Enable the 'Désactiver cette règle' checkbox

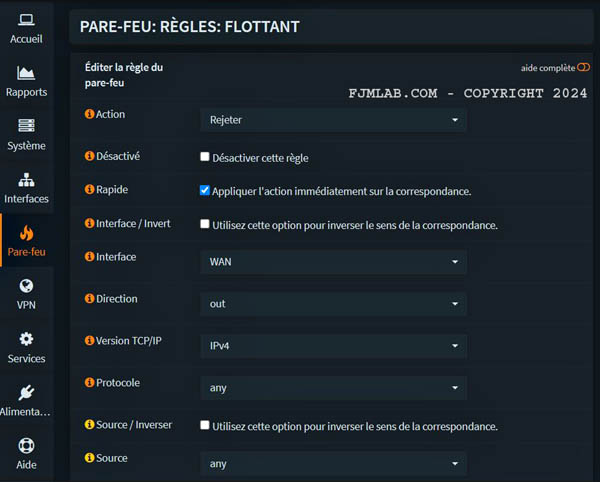click(x=205, y=157)
